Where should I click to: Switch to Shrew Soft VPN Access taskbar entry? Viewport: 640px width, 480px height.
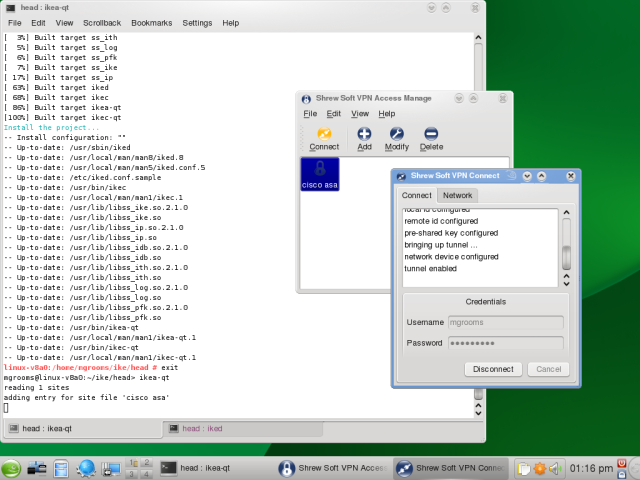332,467
